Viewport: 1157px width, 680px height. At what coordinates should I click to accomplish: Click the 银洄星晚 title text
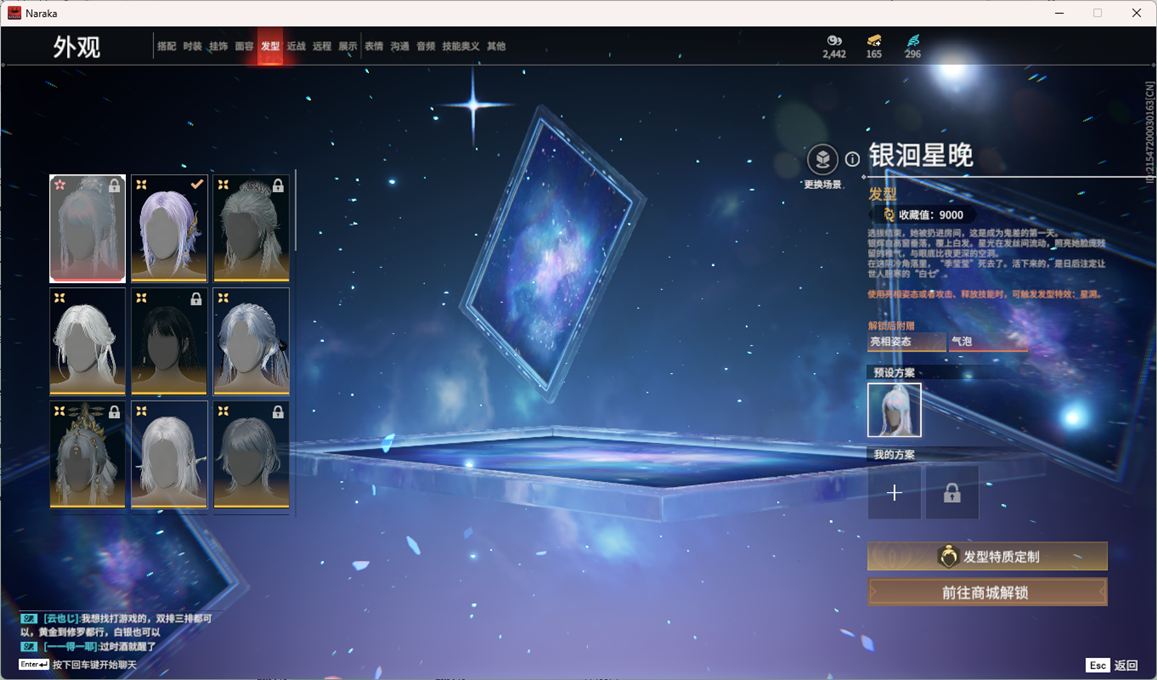920,156
